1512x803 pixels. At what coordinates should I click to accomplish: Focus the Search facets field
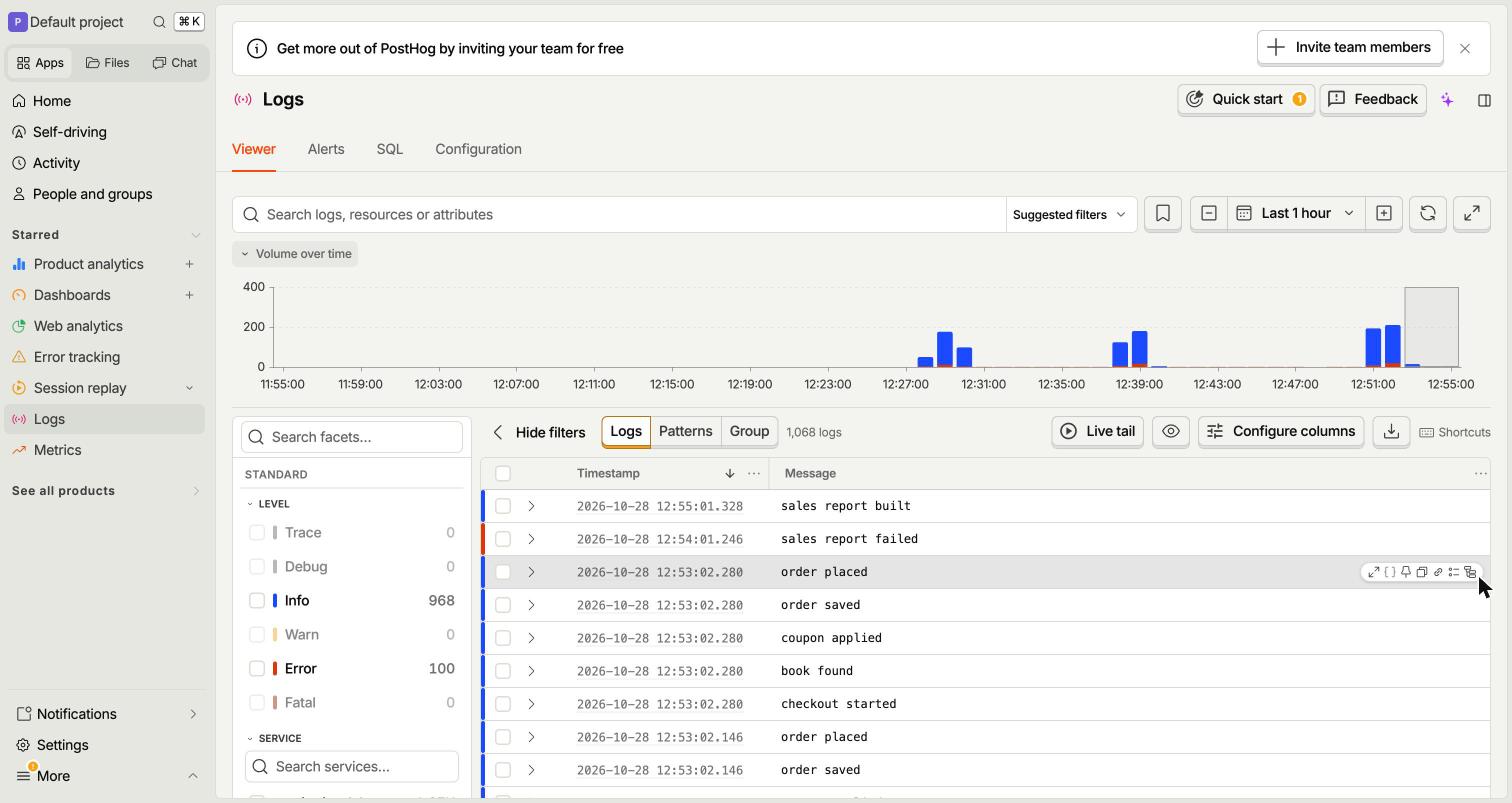(x=352, y=437)
